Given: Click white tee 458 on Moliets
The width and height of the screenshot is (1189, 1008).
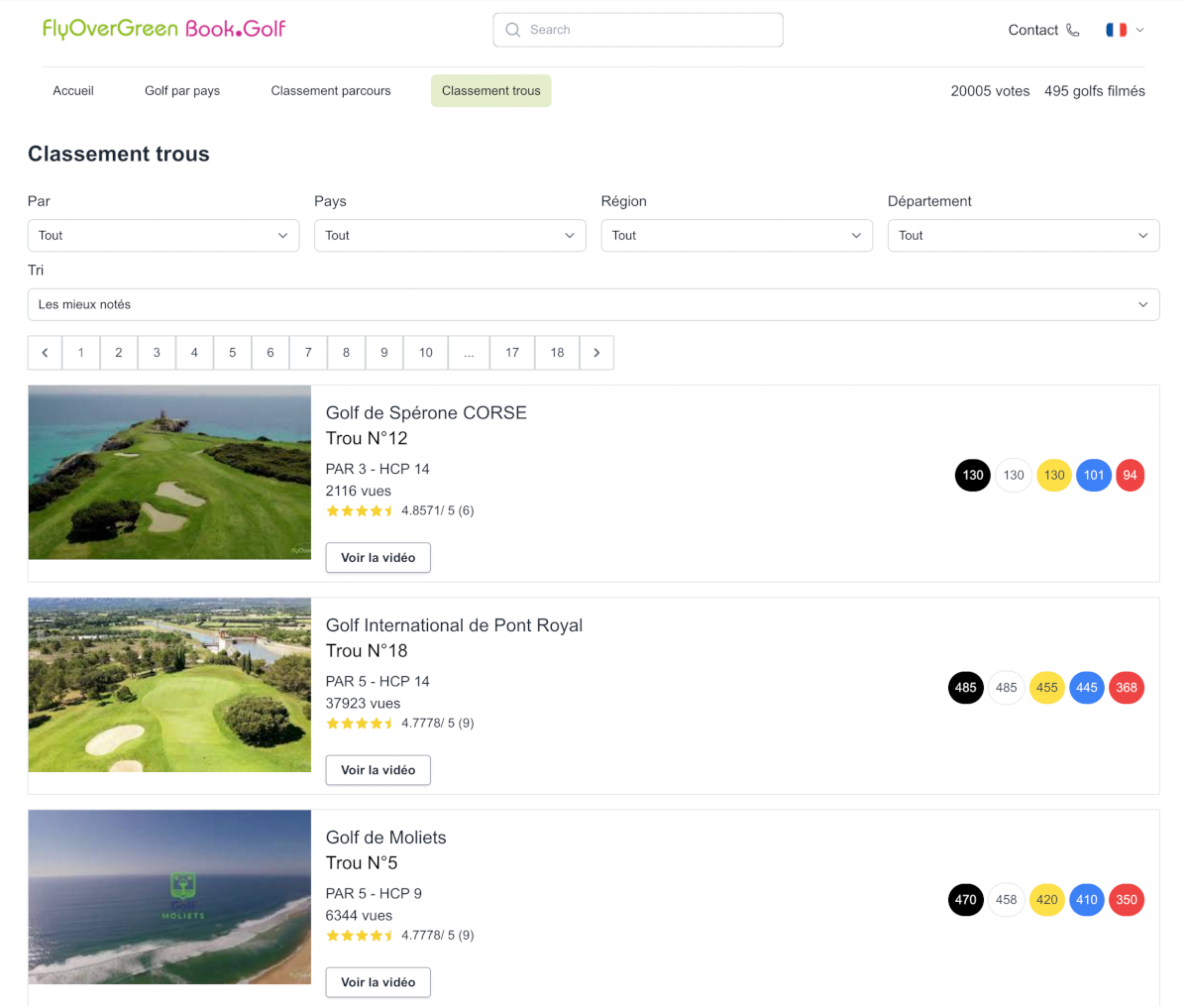Looking at the screenshot, I should [1007, 899].
